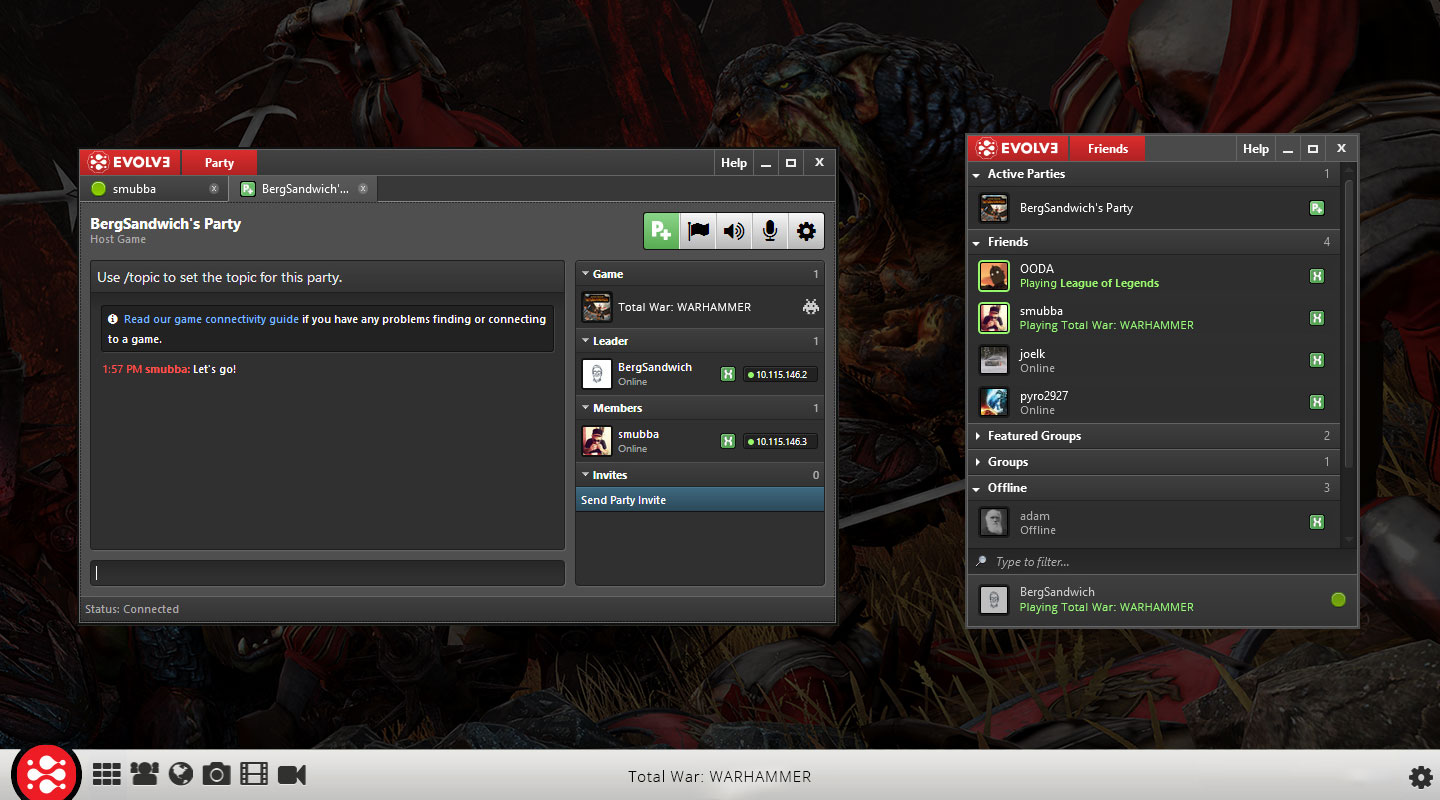Click BergSandwich's green profile icon in Leader section

point(728,374)
